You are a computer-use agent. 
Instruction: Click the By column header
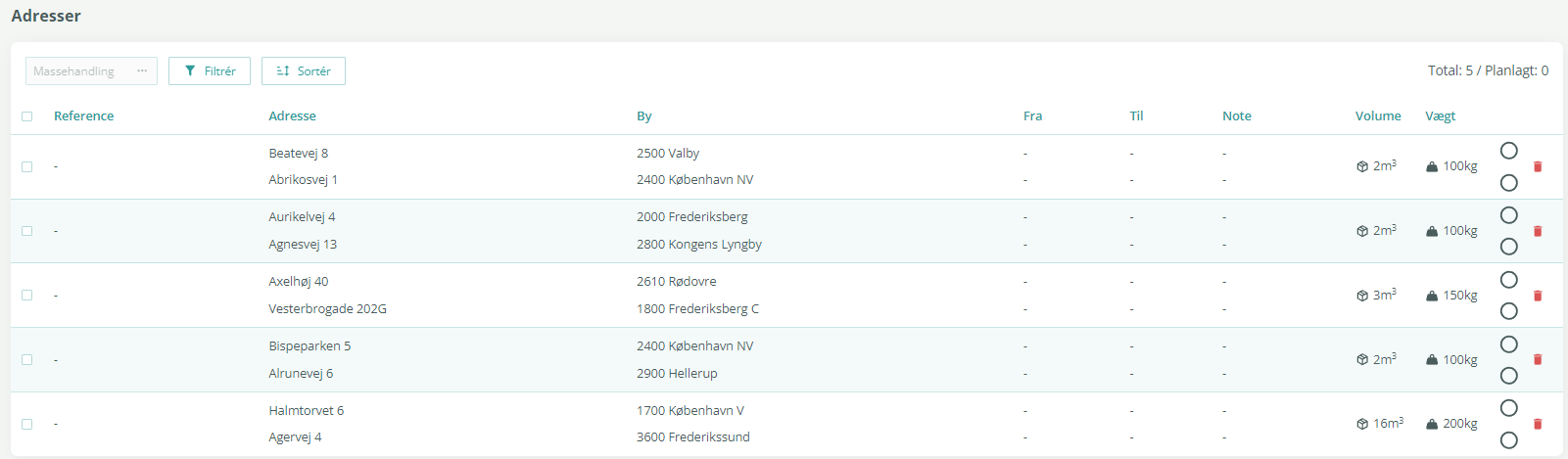click(643, 115)
